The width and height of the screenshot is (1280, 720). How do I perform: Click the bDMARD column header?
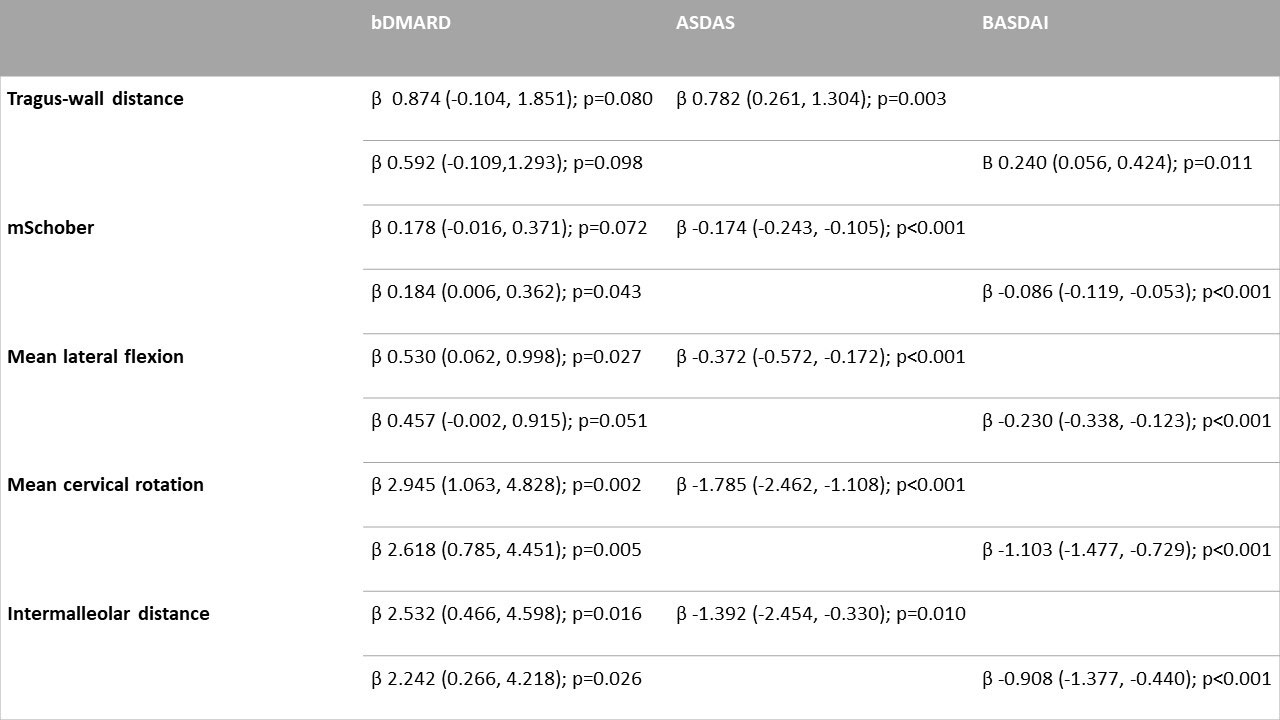pos(411,22)
